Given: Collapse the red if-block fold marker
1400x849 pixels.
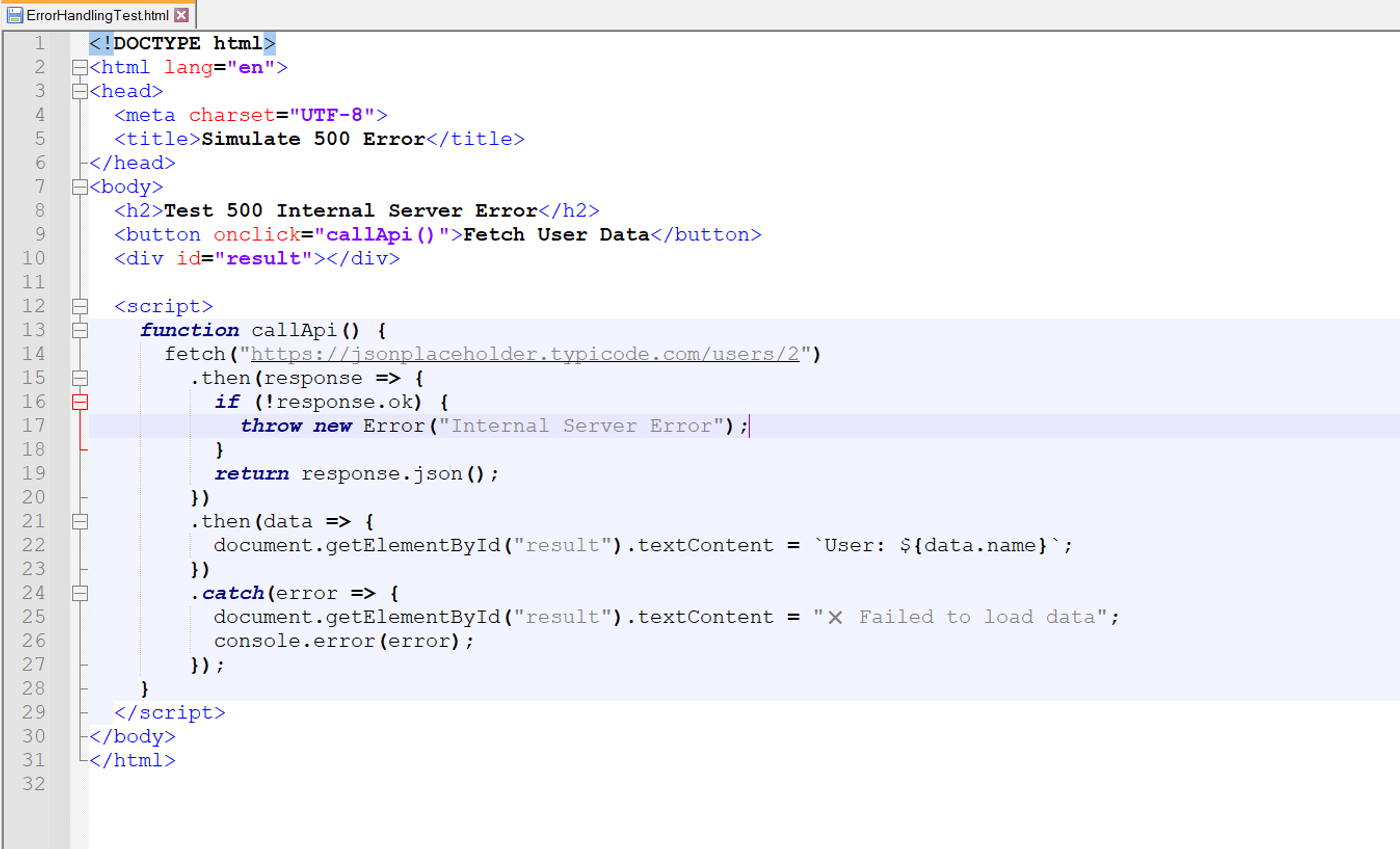Looking at the screenshot, I should click(80, 402).
